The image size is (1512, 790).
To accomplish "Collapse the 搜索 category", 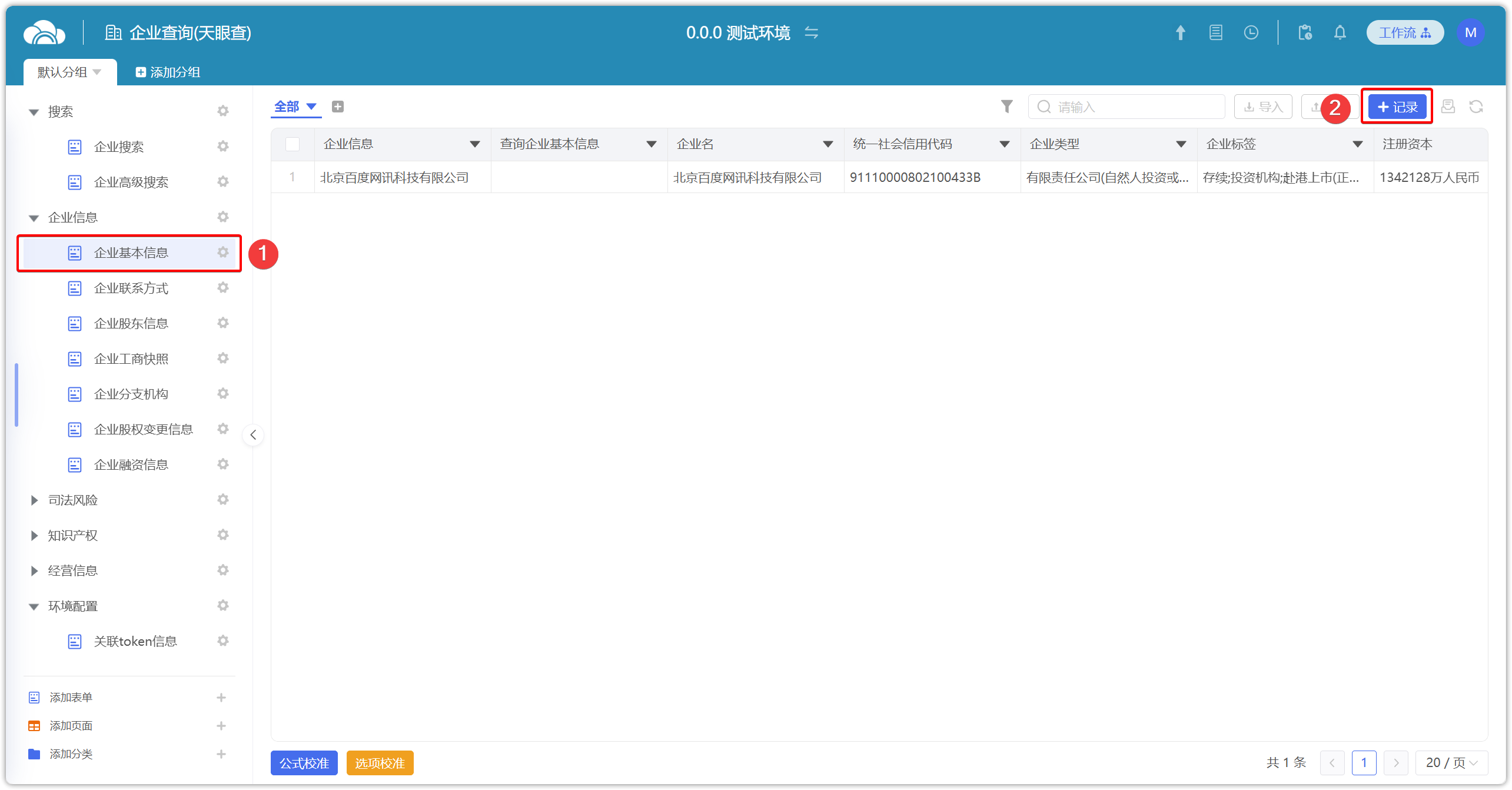I will coord(34,112).
